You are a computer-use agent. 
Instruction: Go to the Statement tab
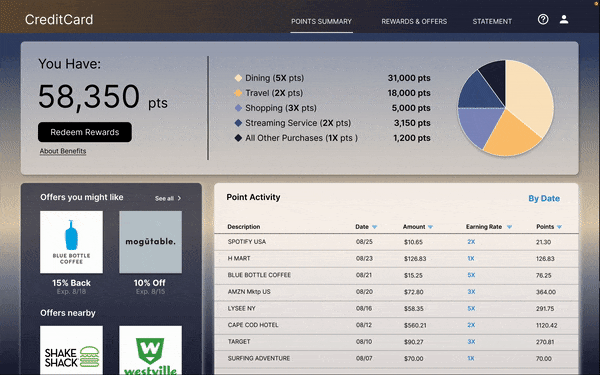pyautogui.click(x=492, y=21)
